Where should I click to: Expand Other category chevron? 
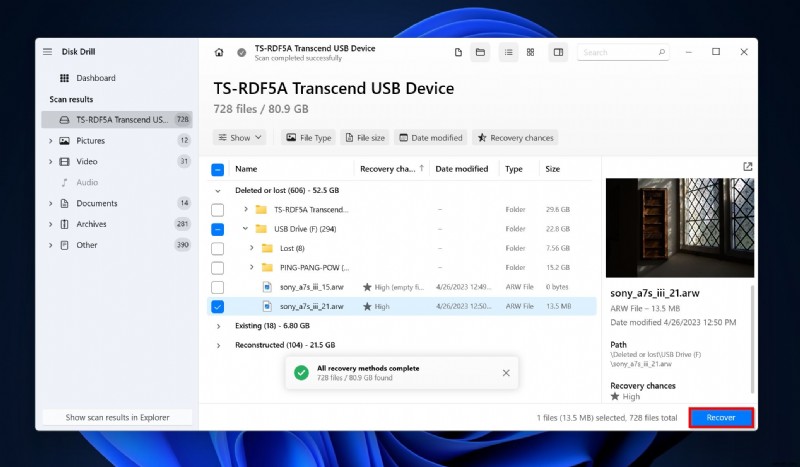coord(50,245)
